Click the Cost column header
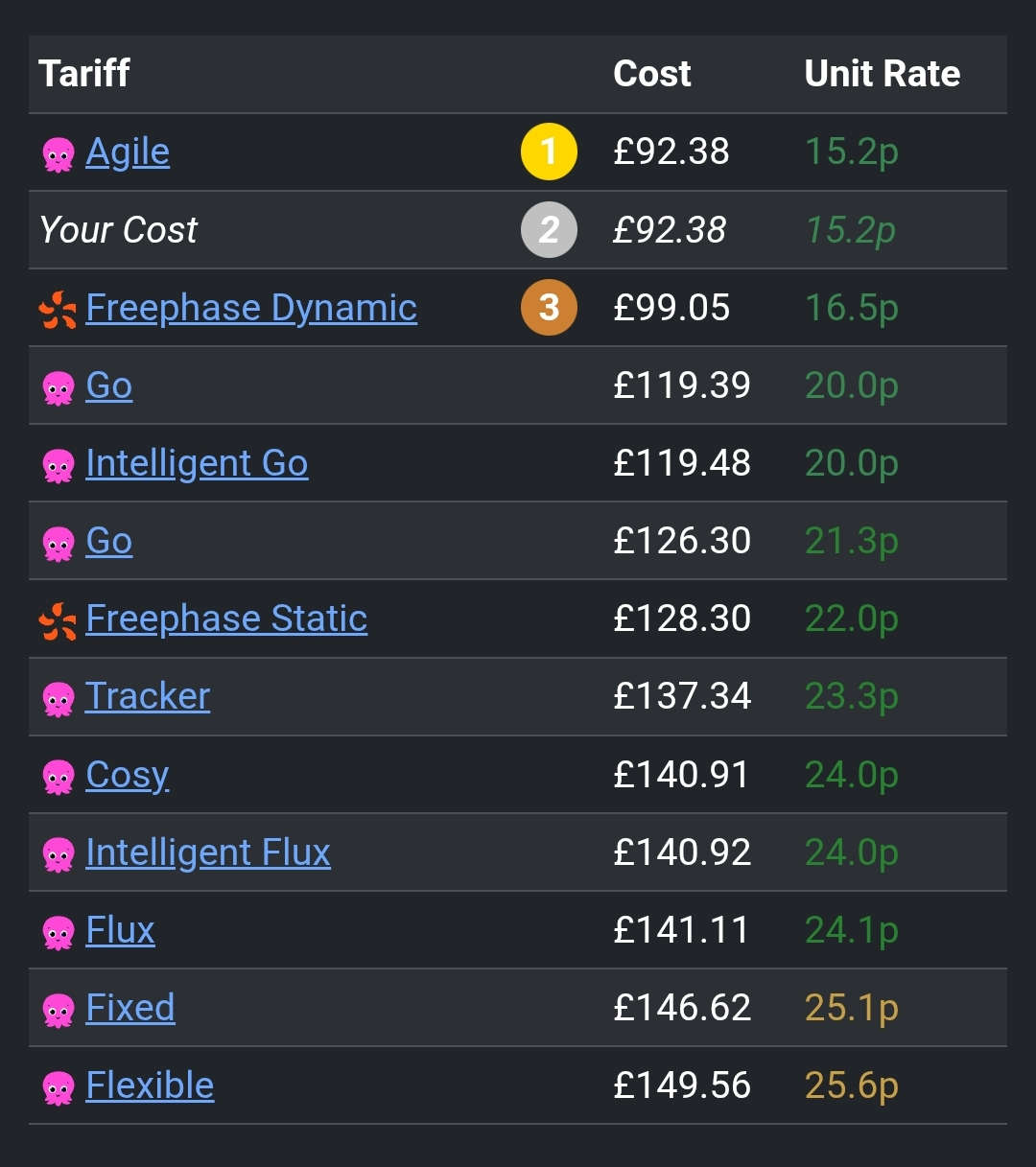1036x1167 pixels. (x=652, y=74)
